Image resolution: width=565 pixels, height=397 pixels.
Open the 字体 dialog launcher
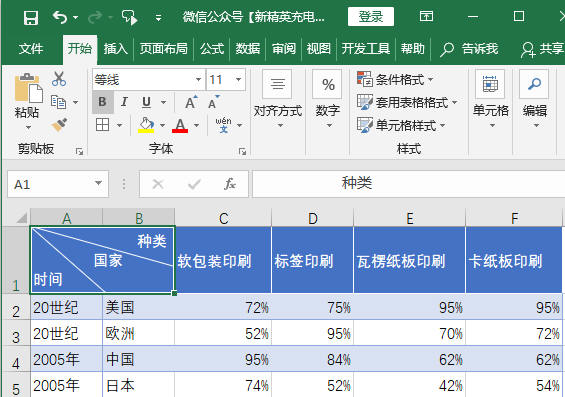click(242, 151)
